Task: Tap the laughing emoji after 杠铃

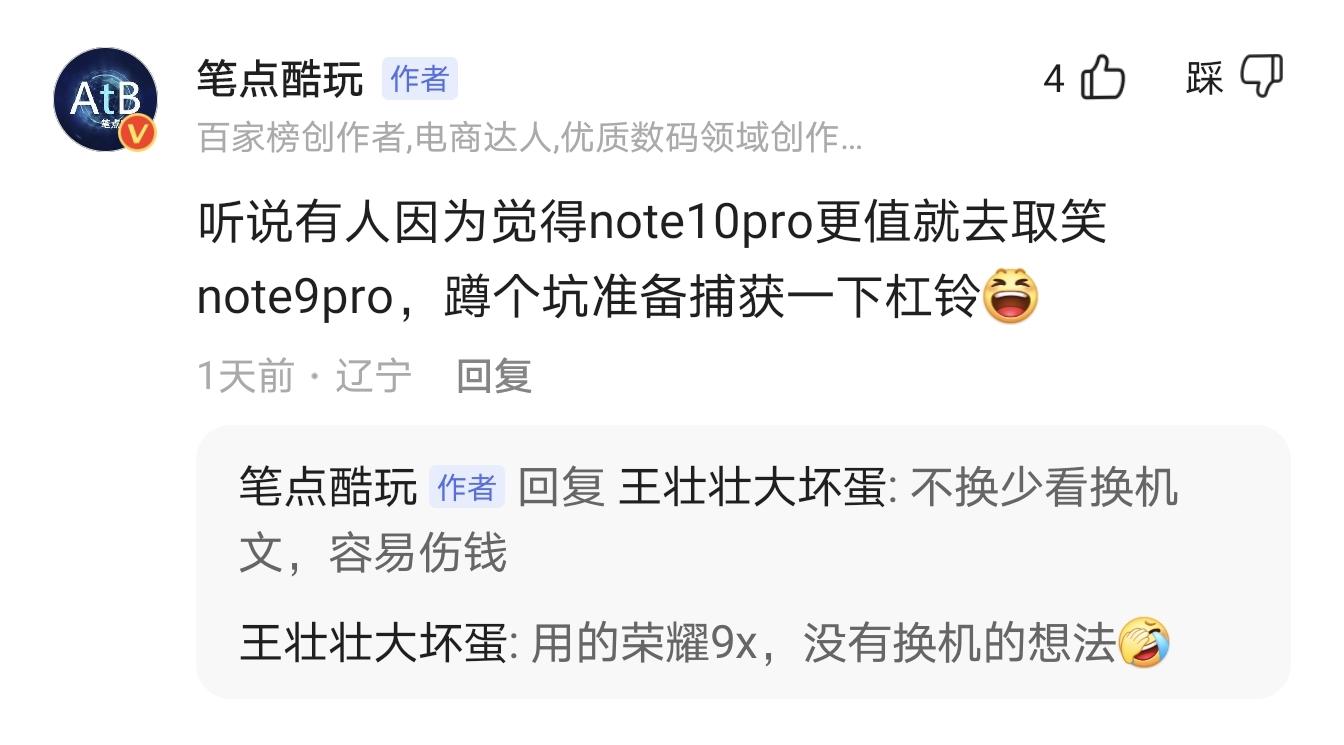Action: point(1011,298)
